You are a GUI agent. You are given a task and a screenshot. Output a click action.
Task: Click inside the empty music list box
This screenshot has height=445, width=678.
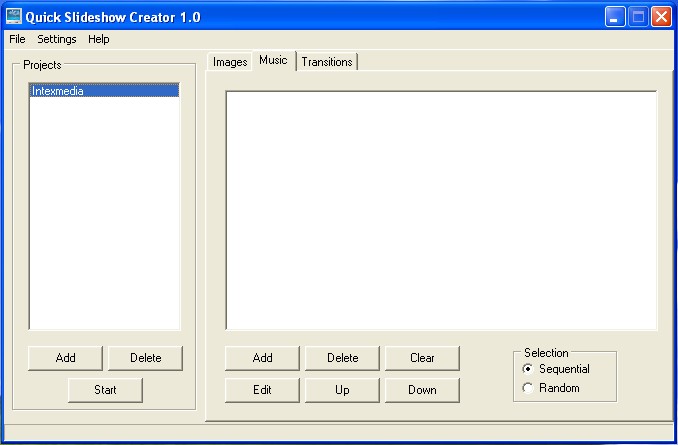[441, 211]
